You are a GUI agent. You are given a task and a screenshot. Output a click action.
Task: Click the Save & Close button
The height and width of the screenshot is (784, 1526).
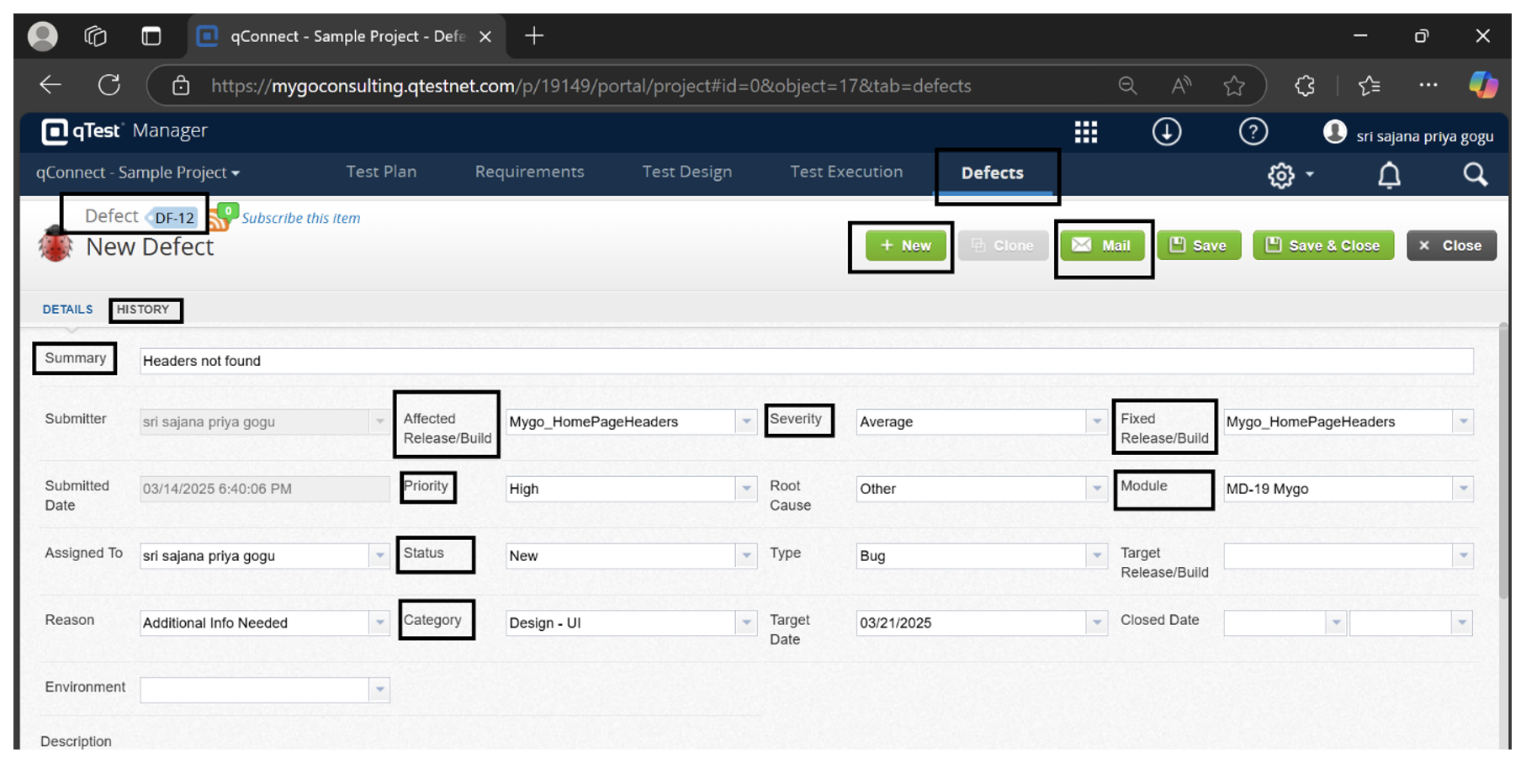click(x=1322, y=245)
